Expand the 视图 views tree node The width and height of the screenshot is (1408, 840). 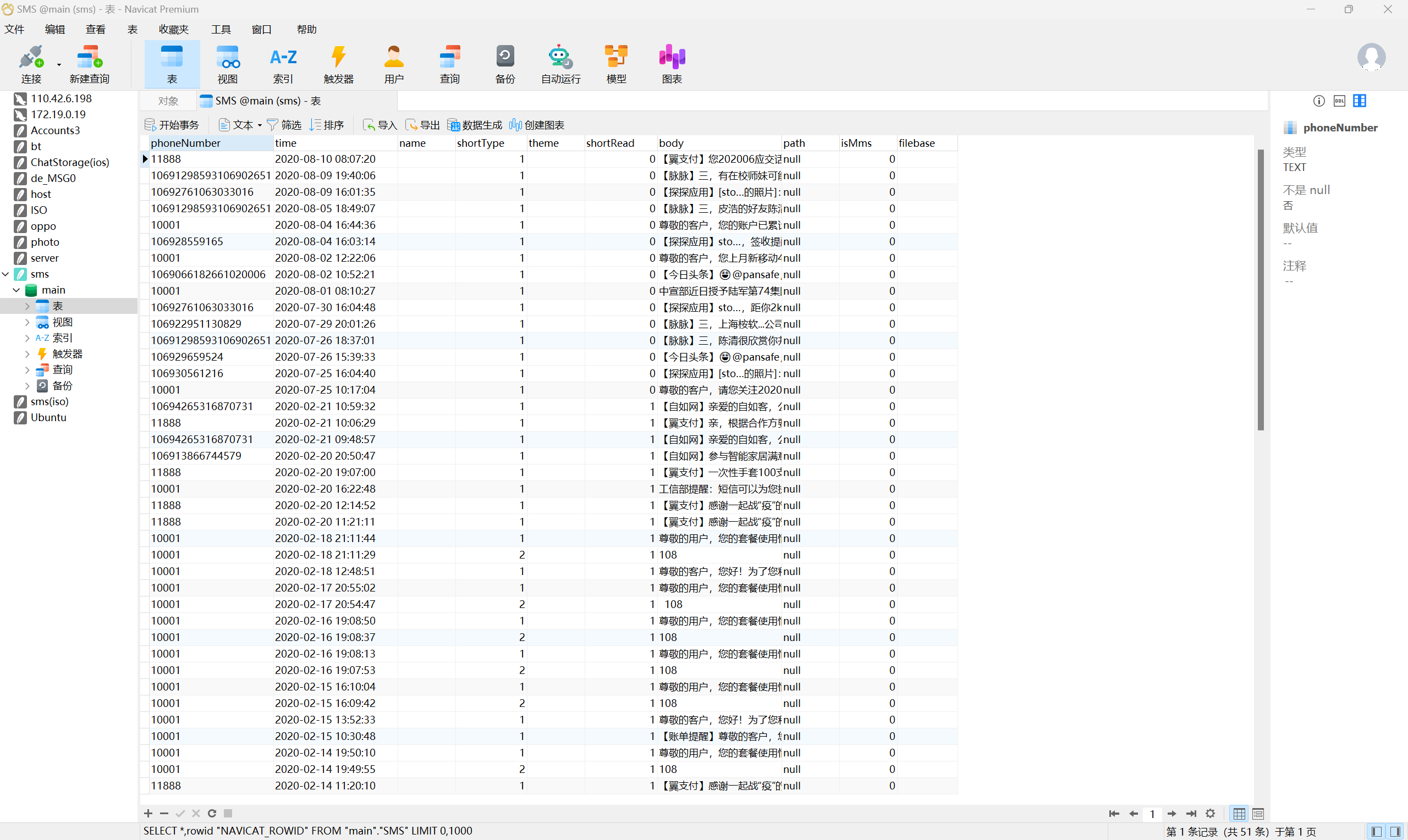tap(27, 322)
